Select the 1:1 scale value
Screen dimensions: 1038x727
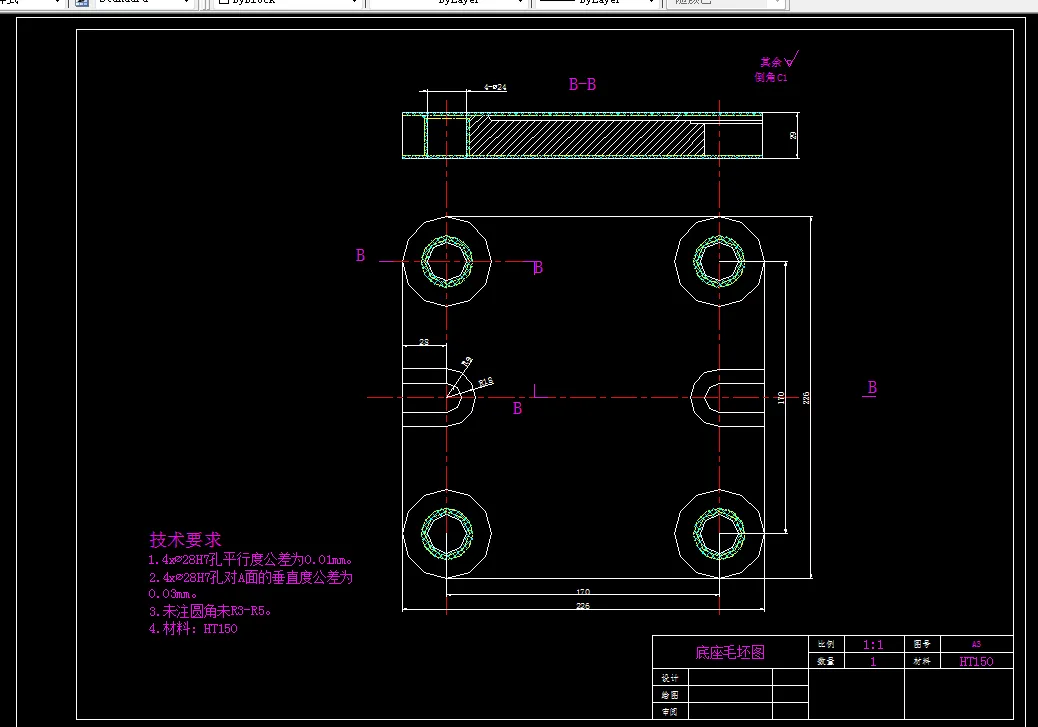(873, 644)
